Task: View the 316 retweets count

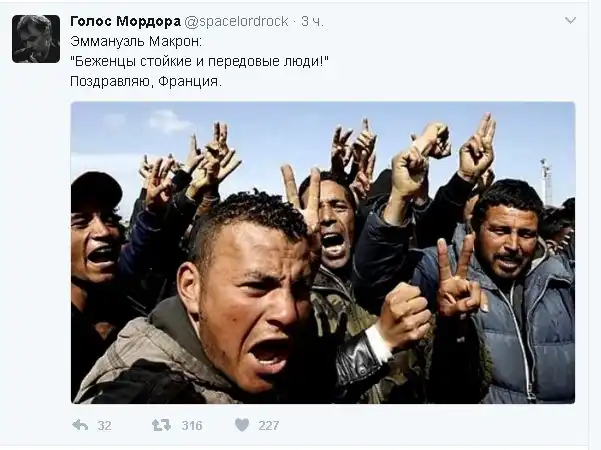Action: (192, 425)
